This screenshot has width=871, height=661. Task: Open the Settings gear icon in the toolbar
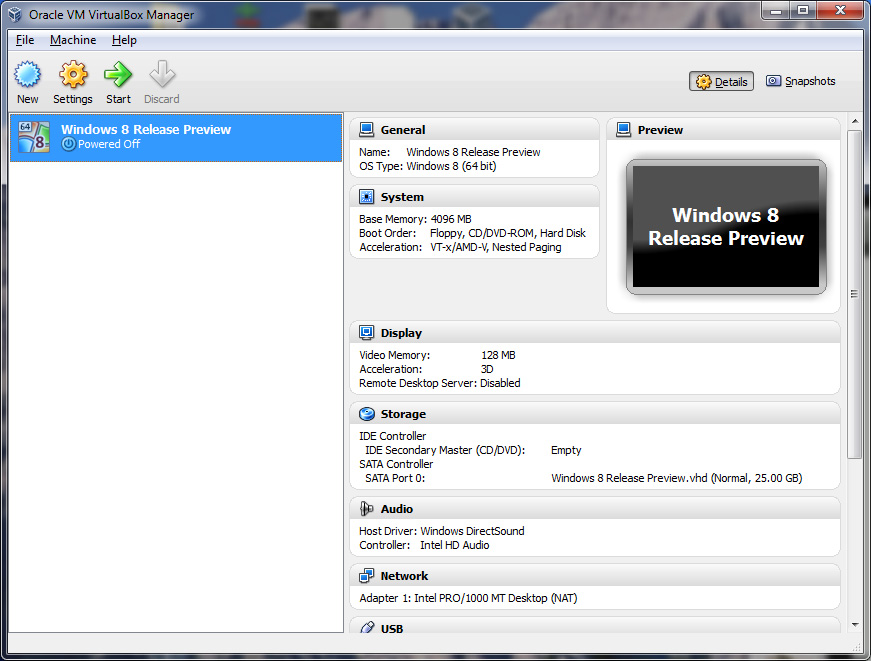[x=73, y=74]
